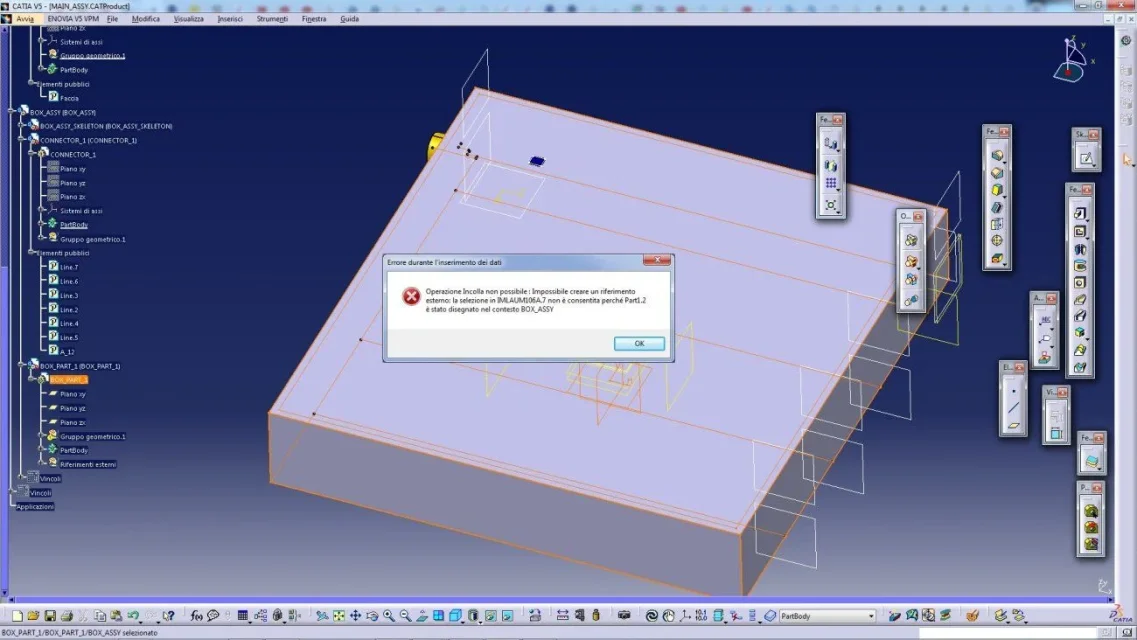Click the rectangular pattern dotted grid icon
This screenshot has height=640, width=1137.
click(x=830, y=183)
